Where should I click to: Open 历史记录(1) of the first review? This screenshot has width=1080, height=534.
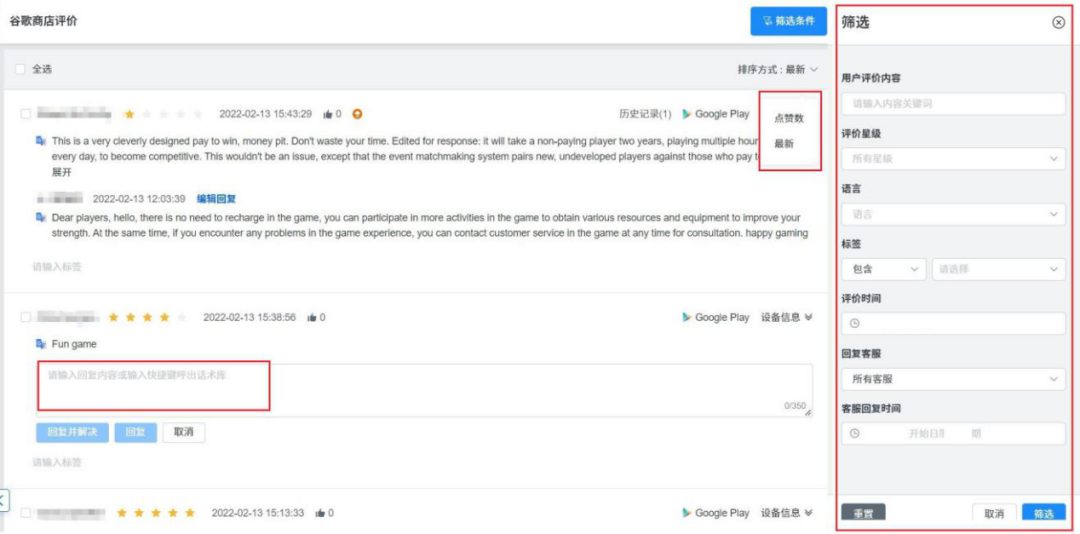click(x=645, y=114)
